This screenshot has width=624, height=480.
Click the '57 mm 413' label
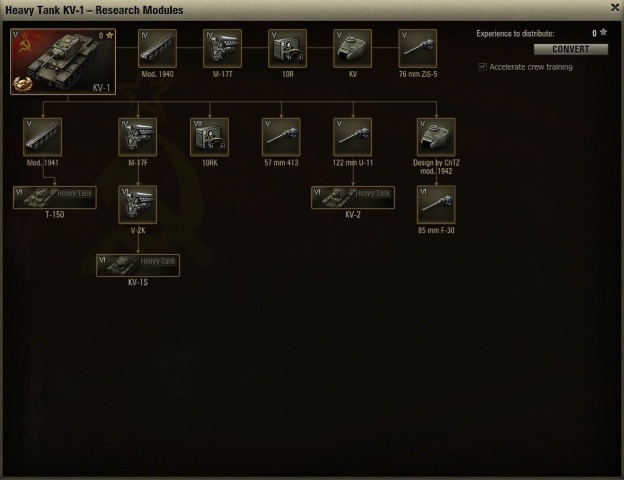tap(281, 162)
